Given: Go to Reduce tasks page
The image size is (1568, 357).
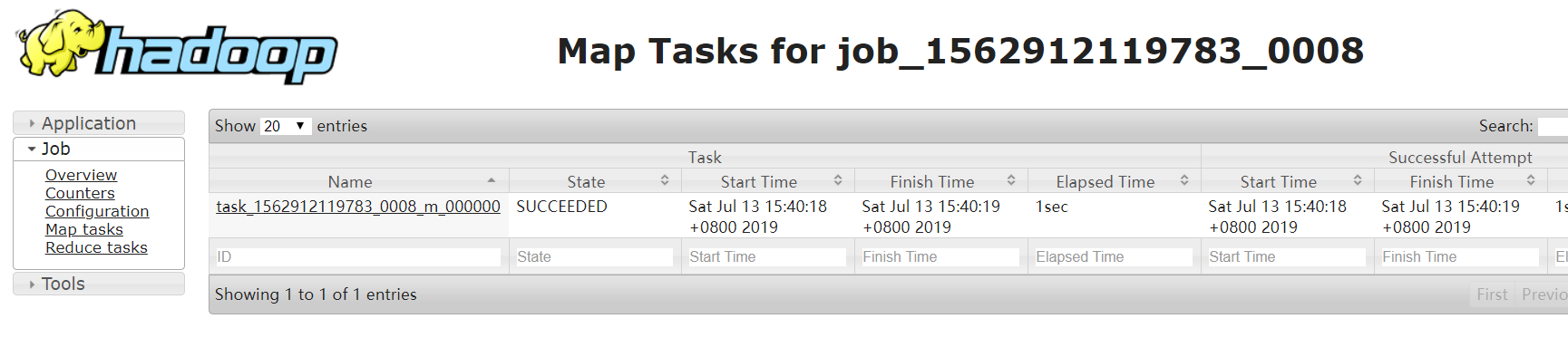Looking at the screenshot, I should (96, 247).
